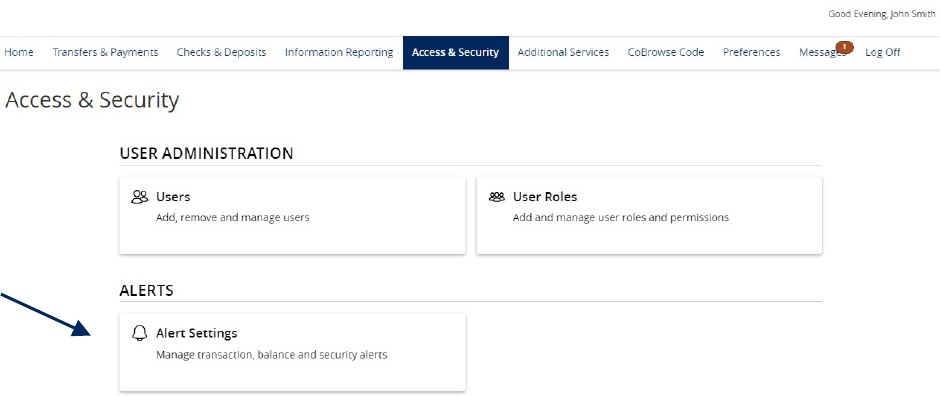
Task: Open Information Reporting menu
Action: click(339, 52)
